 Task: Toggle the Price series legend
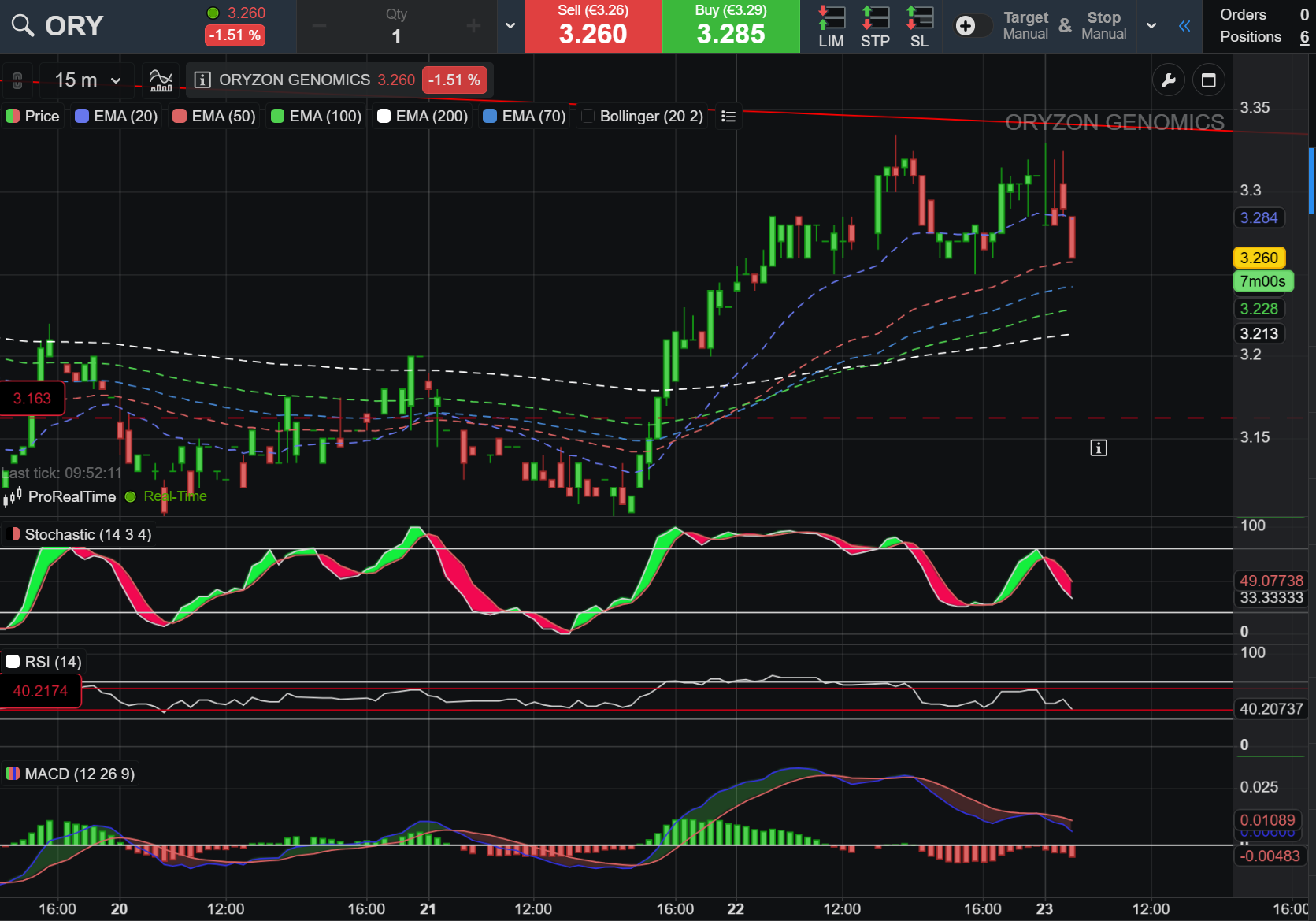coord(32,116)
